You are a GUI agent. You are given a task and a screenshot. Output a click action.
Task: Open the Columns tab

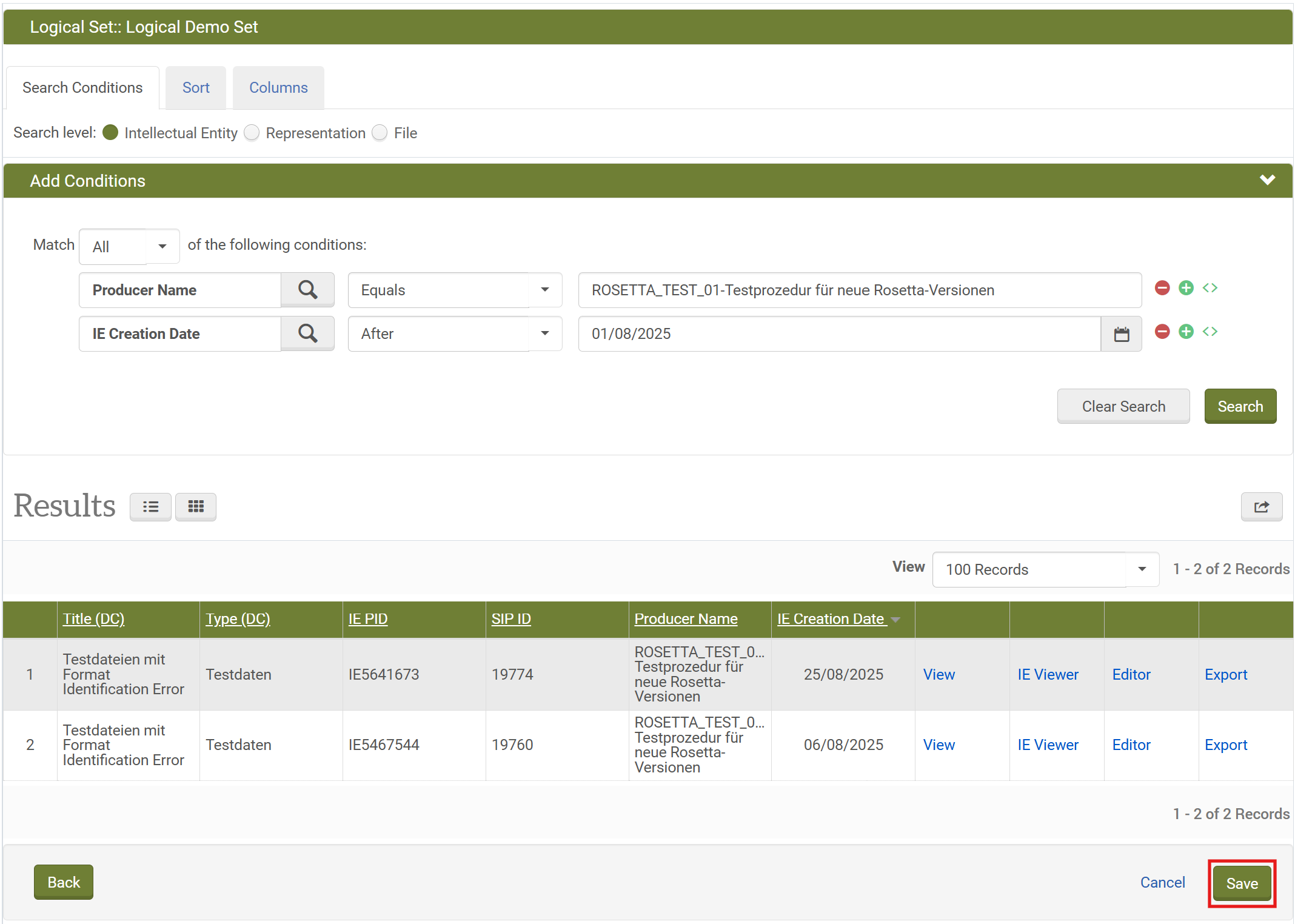[x=278, y=88]
